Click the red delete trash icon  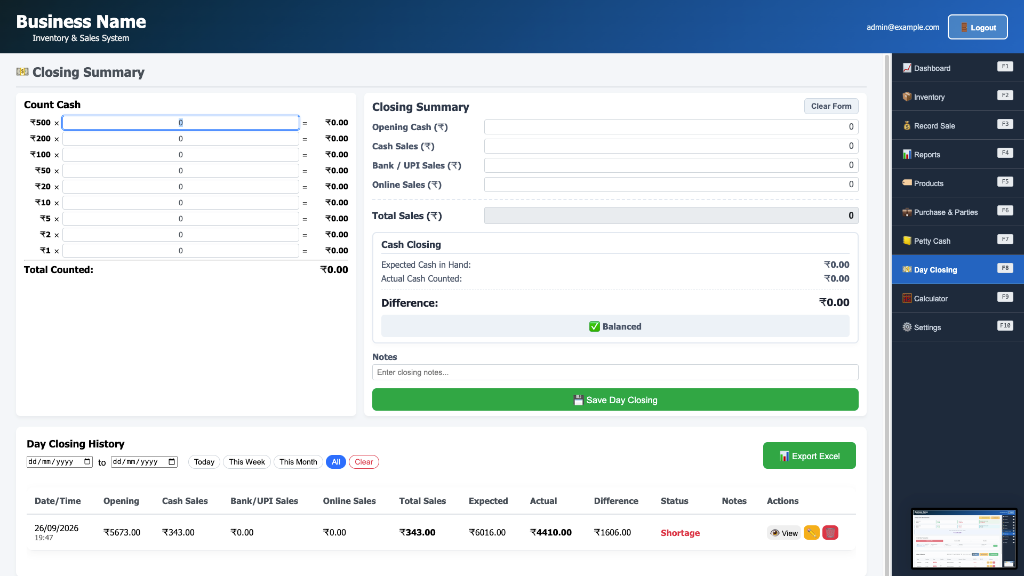point(830,533)
